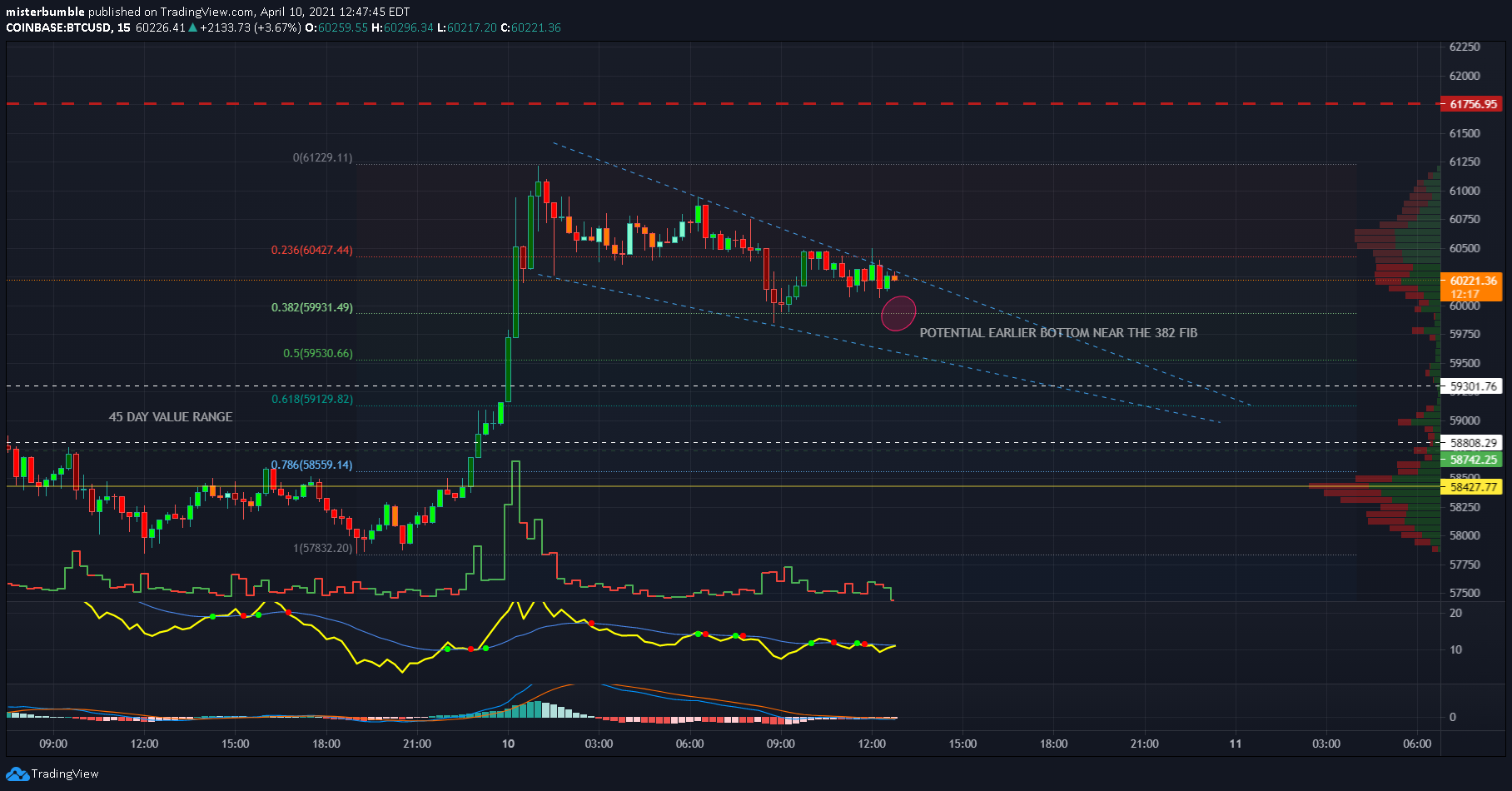The image size is (1512, 791).
Task: Click the 0.786(58559.14) Fibonacci label
Action: 312,465
